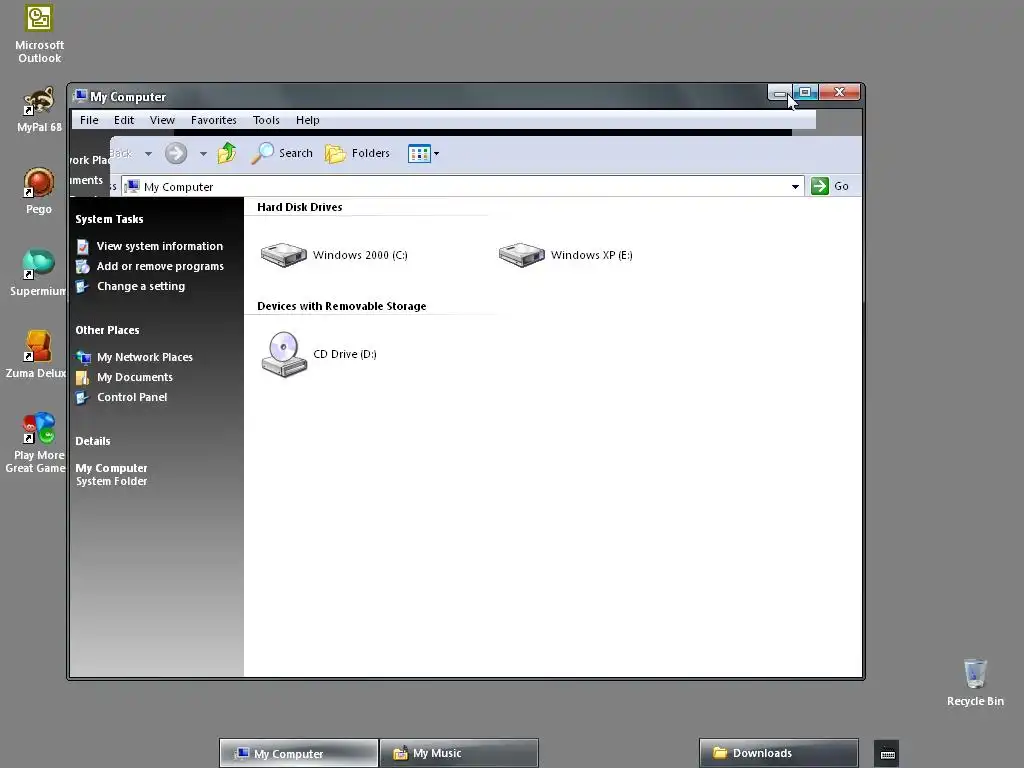Go up one folder level
This screenshot has width=1024, height=768.
pos(227,153)
